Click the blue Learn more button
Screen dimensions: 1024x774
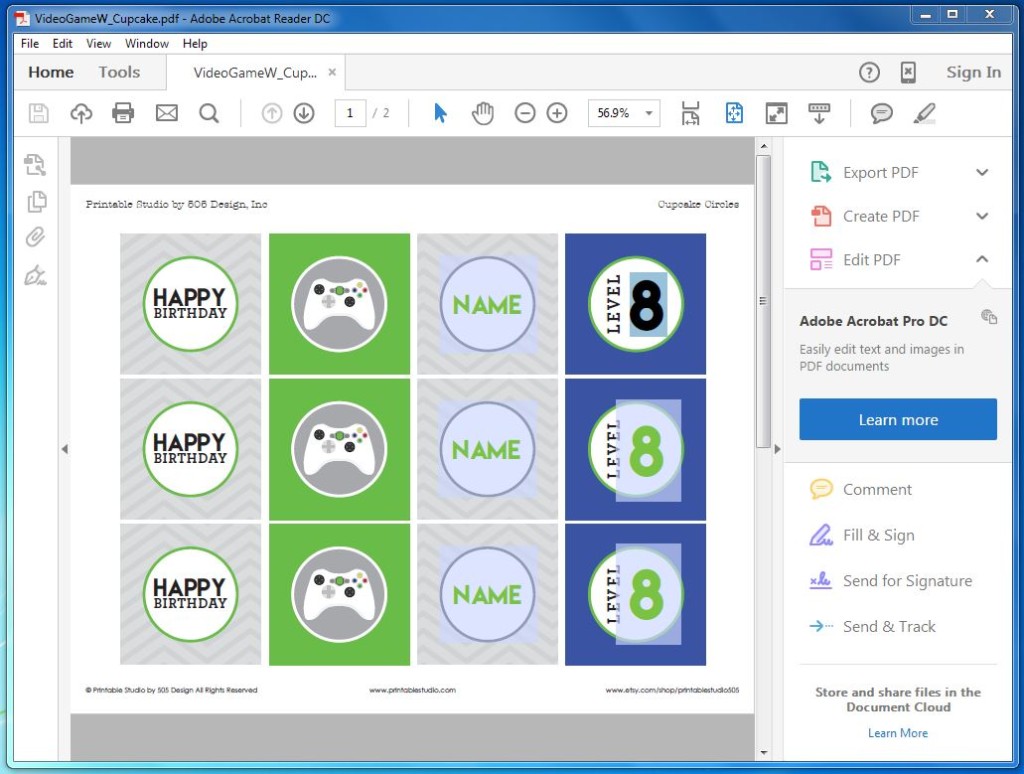[897, 419]
